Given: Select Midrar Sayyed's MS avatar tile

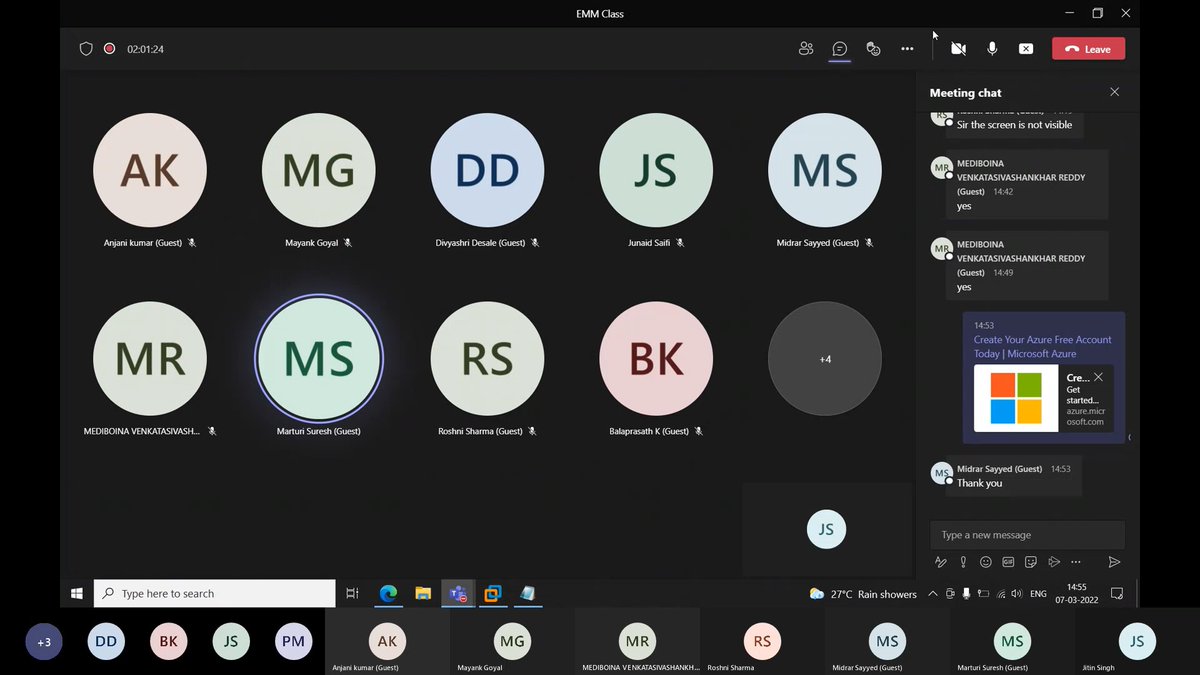Looking at the screenshot, I should pyautogui.click(x=825, y=170).
